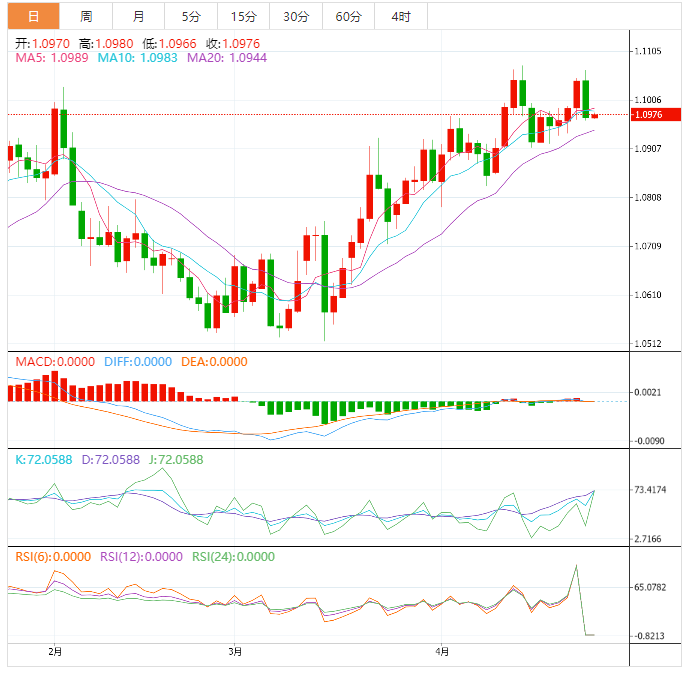Click the MACD indicator label
The image size is (690, 673).
55,362
